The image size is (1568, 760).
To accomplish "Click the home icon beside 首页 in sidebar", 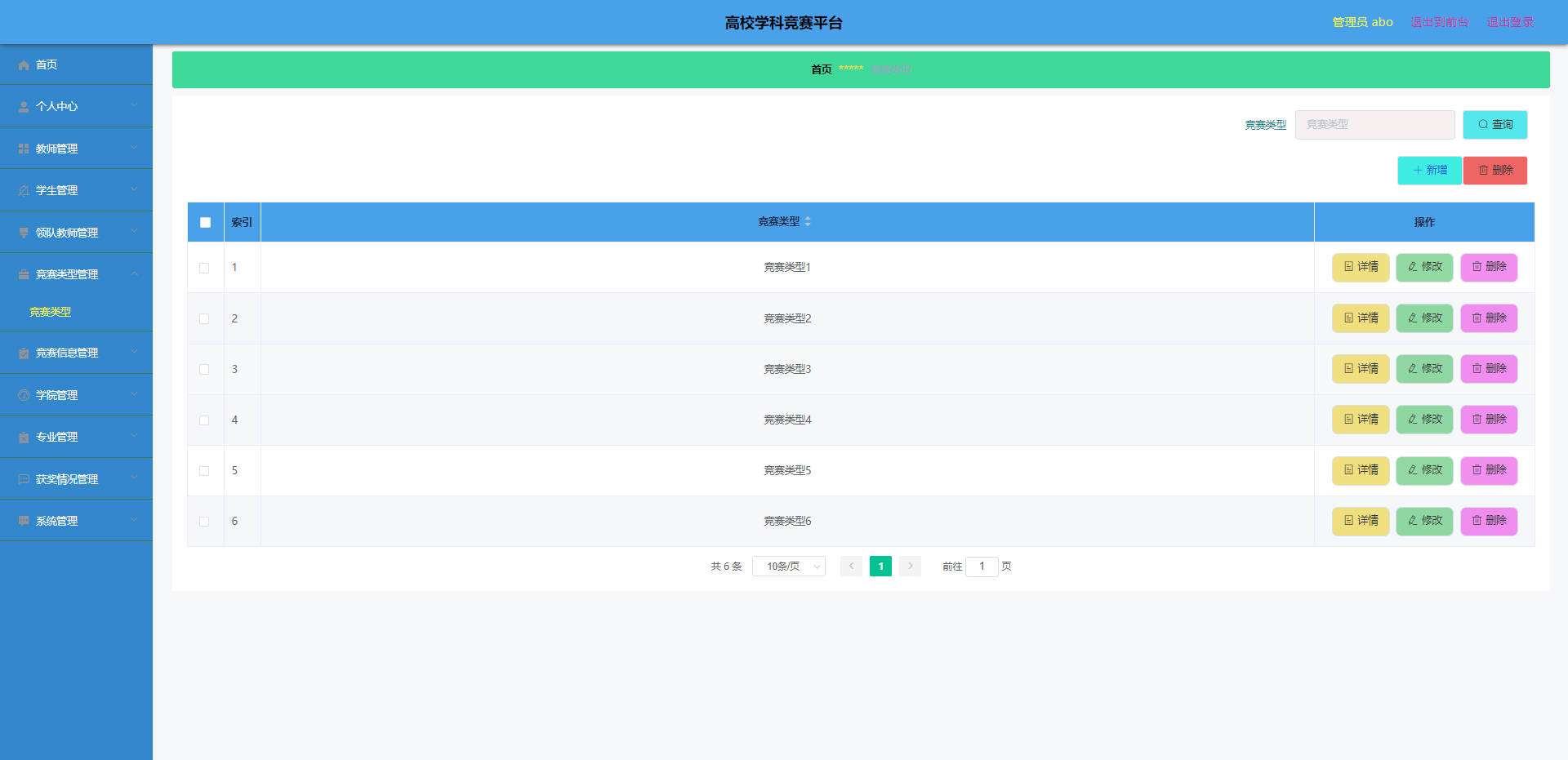I will click(24, 65).
